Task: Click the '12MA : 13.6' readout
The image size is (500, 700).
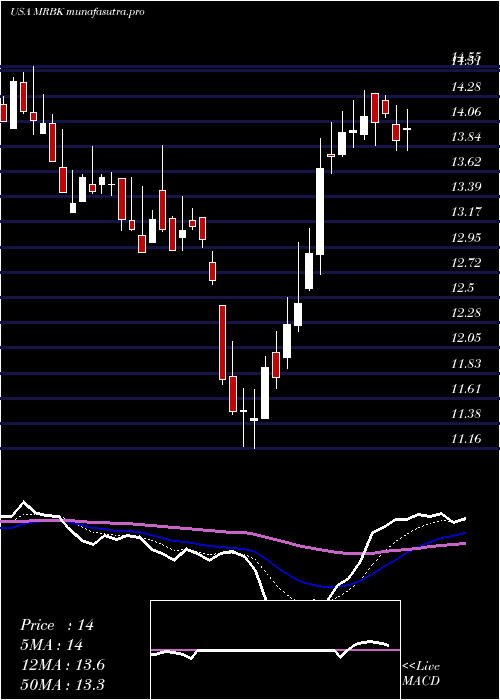Action: click(62, 665)
